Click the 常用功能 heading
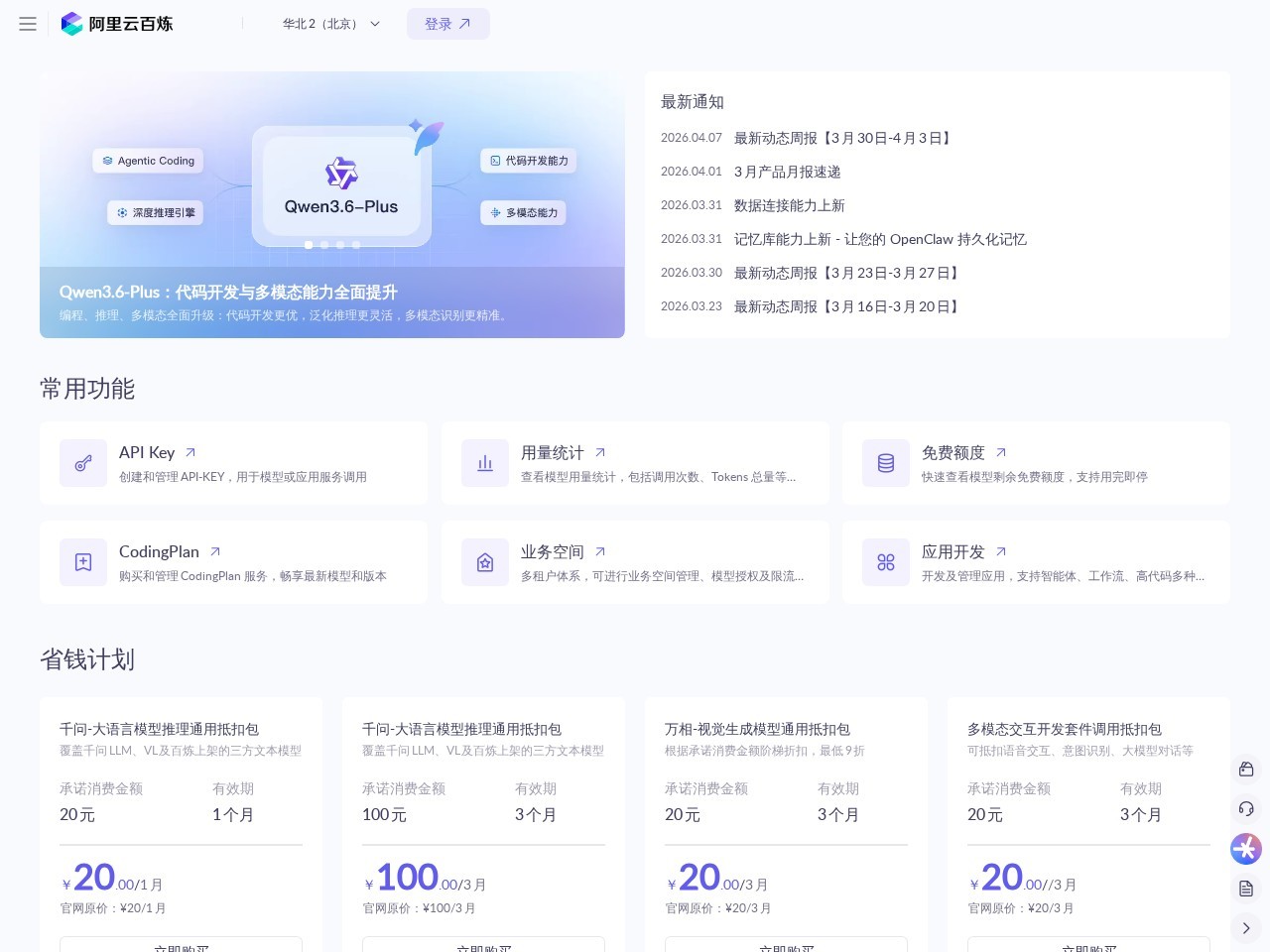This screenshot has width=1270, height=952. coord(87,389)
